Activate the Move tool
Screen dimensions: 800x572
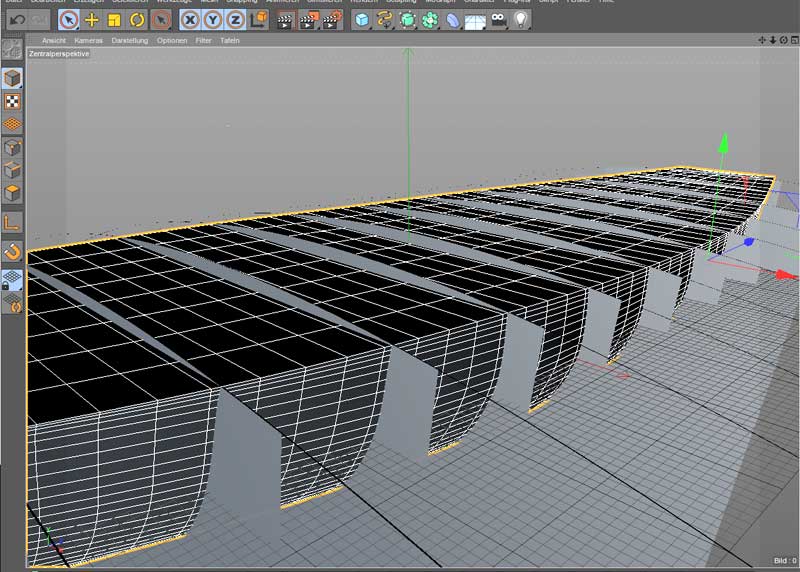click(92, 19)
